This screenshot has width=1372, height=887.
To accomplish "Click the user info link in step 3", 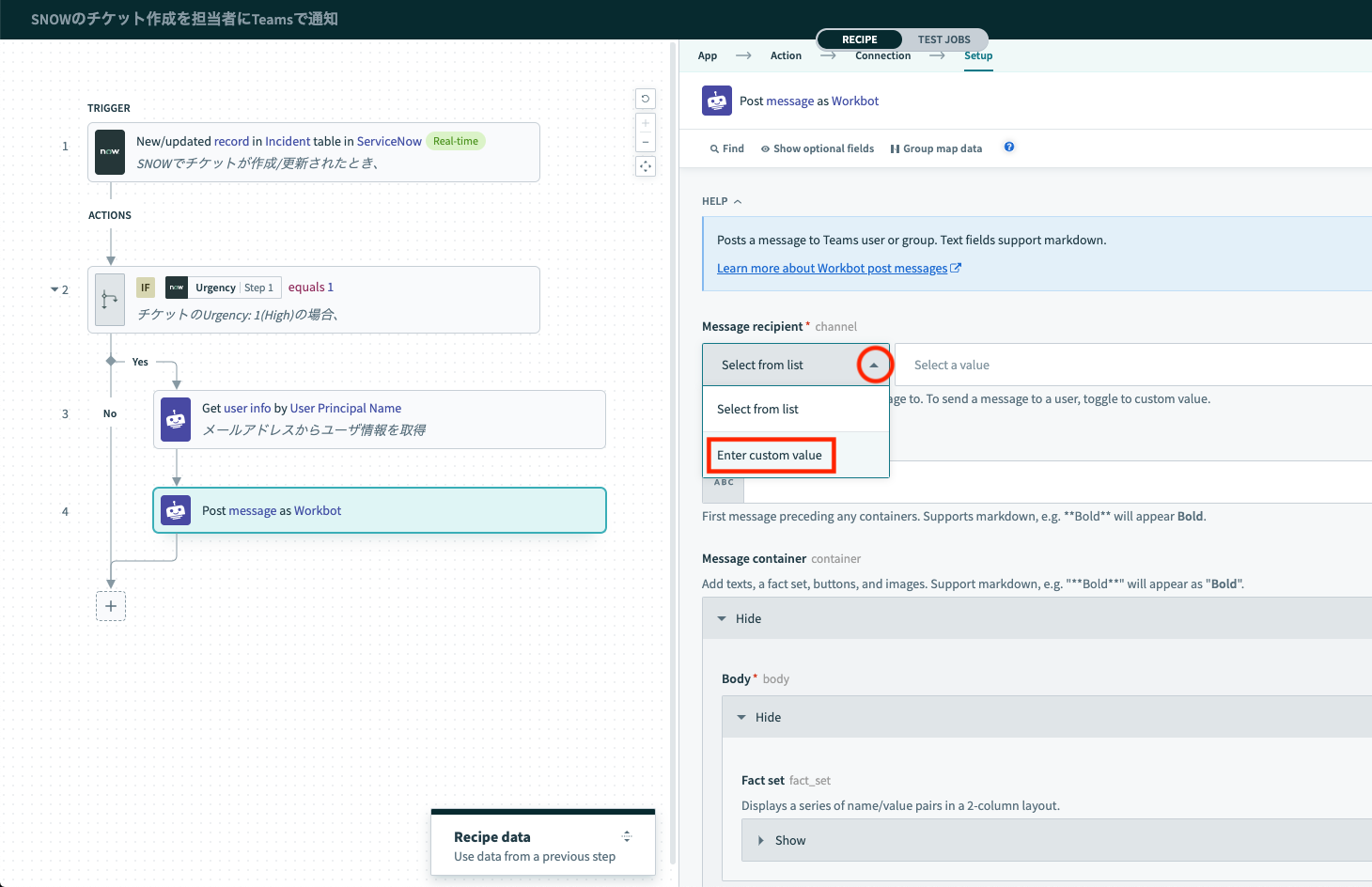I will coord(247,408).
